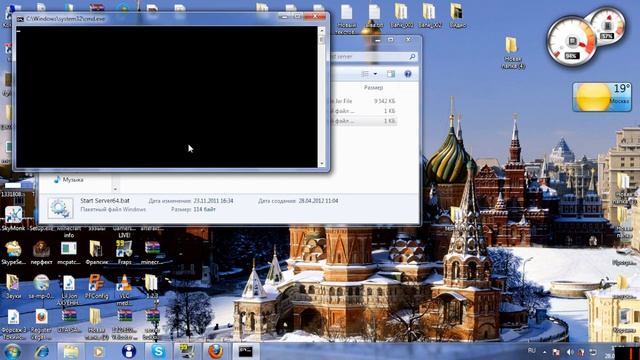Open Windows Explorer from the taskbar

[71, 351]
